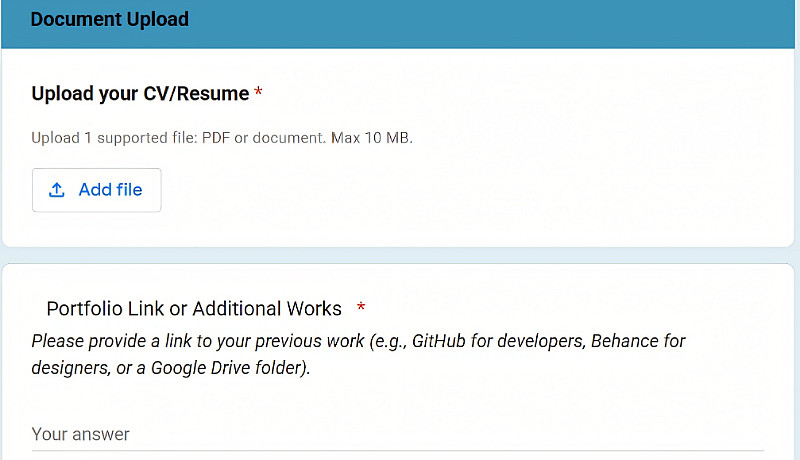
Task: Click the red asterisk beside Portfolio Link
Action: 361,309
